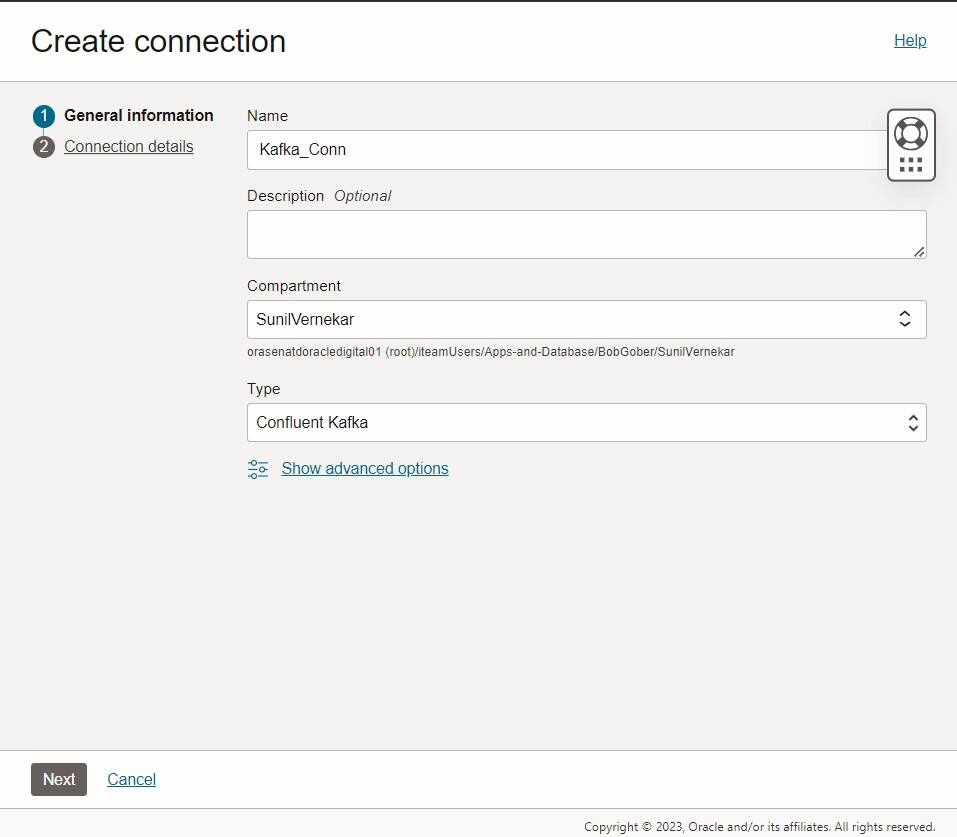957x837 pixels.
Task: Expand Show advanced options
Action: pos(365,469)
